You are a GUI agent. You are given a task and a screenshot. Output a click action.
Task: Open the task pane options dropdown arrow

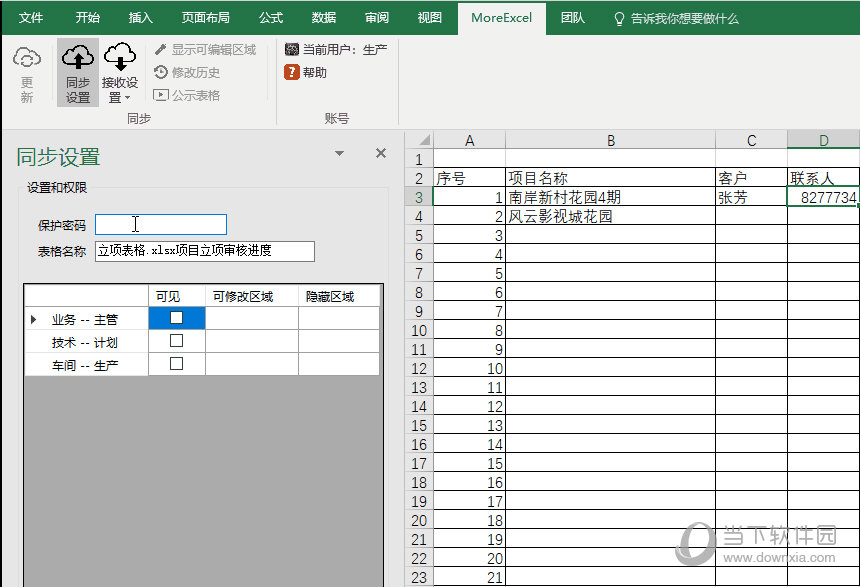pos(340,153)
